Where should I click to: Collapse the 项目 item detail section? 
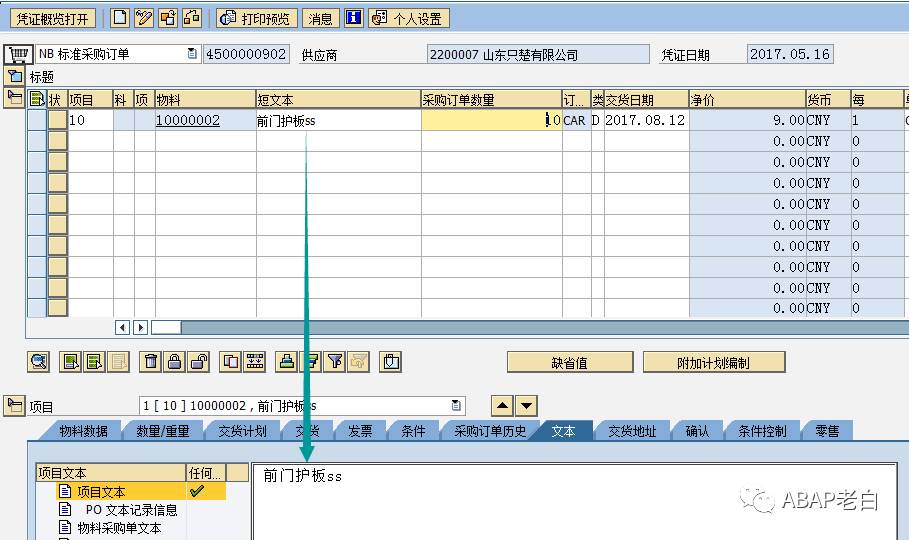pyautogui.click(x=14, y=405)
